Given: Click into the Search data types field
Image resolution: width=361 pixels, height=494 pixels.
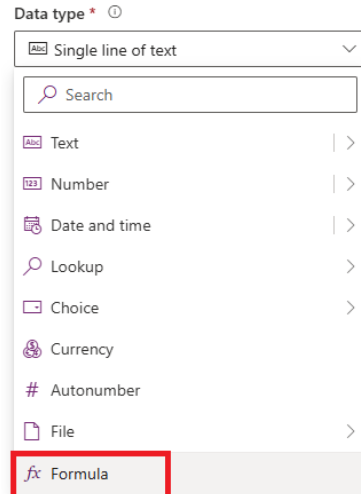Looking at the screenshot, I should [190, 95].
